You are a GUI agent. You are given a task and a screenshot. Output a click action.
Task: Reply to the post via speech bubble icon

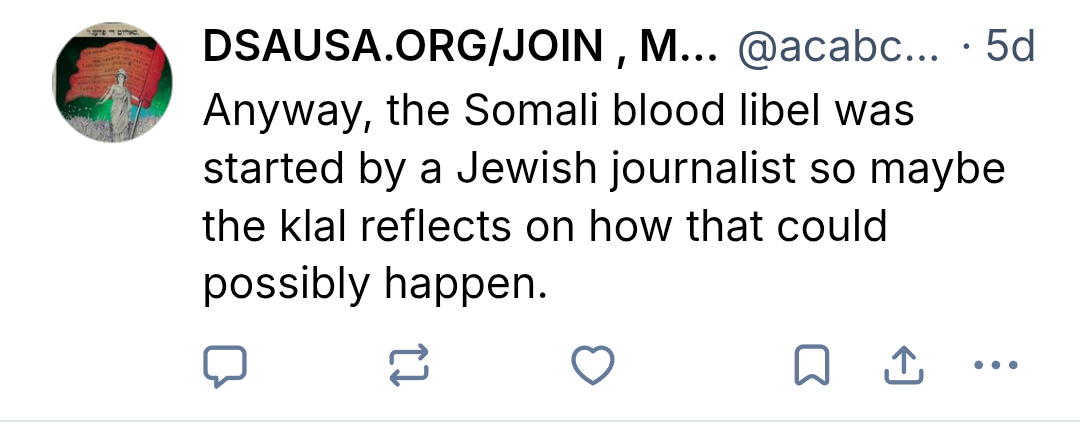224,367
